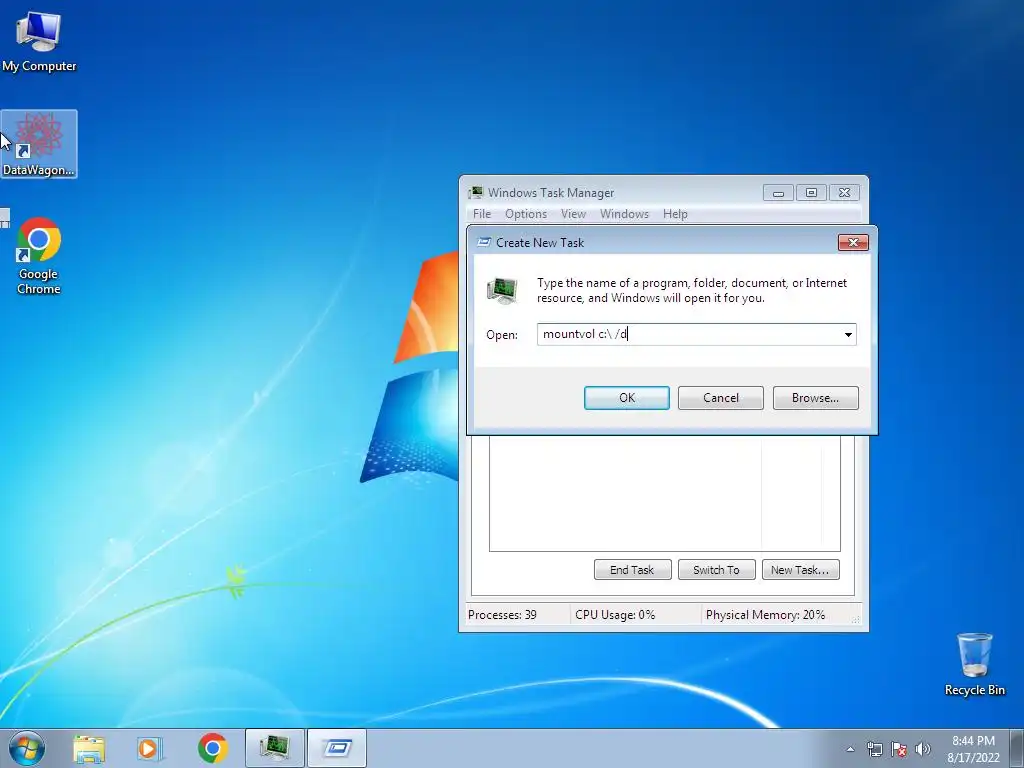Viewport: 1024px width, 768px height.
Task: Click the CPU Usage: 0% status text
Action: click(x=615, y=615)
